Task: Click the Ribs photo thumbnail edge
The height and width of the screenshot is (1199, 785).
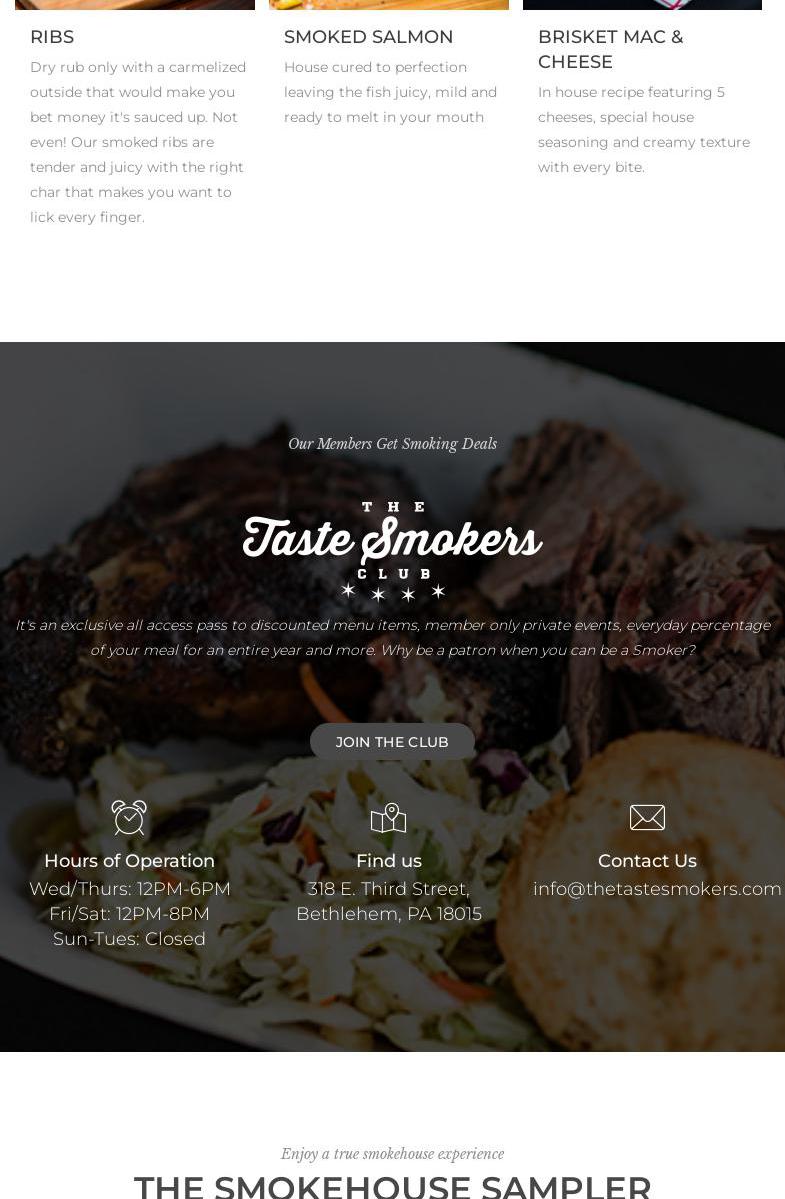Action: tap(135, 5)
